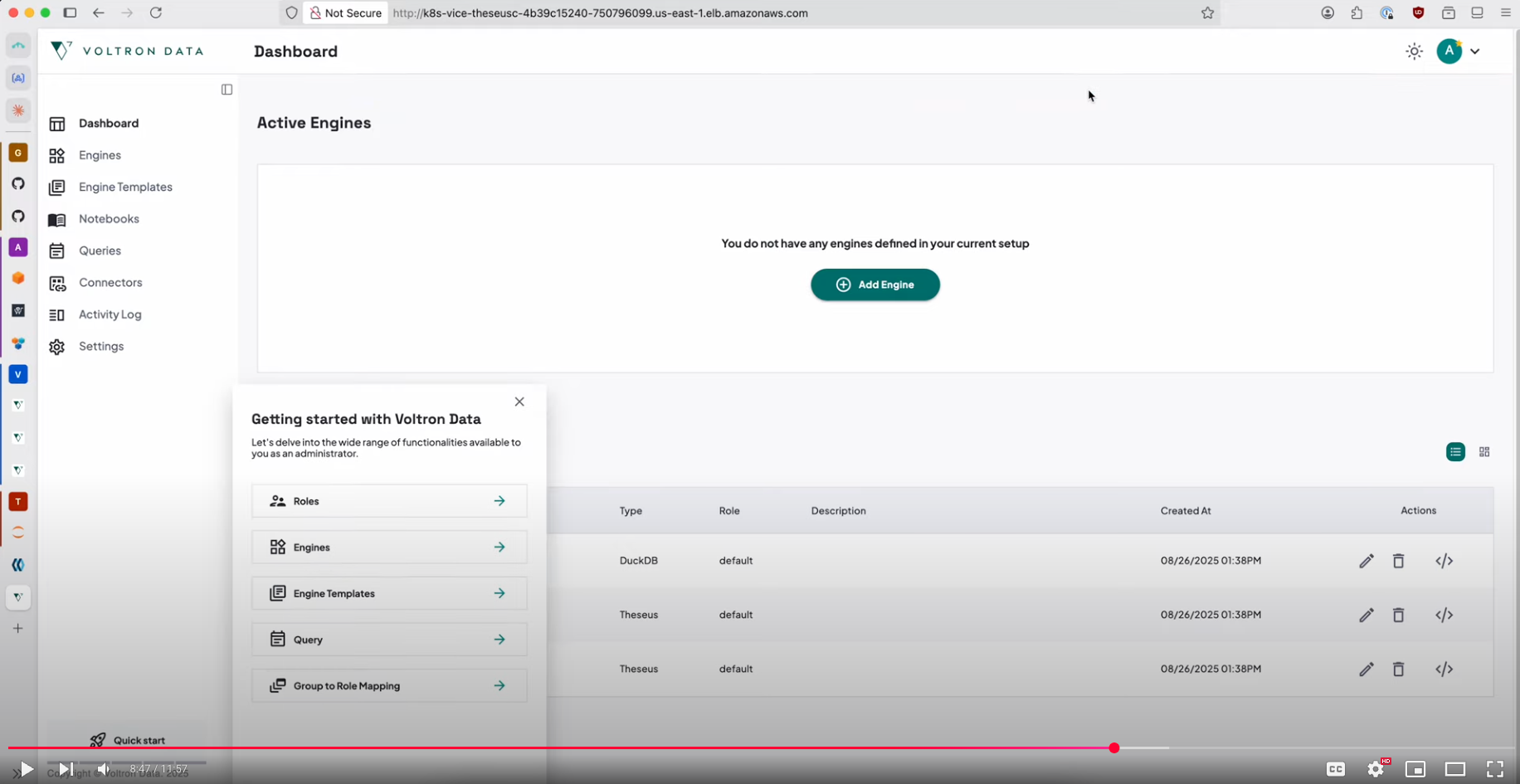The image size is (1520, 784).
Task: Click the edit pencil in DuckDB row
Action: (1366, 562)
